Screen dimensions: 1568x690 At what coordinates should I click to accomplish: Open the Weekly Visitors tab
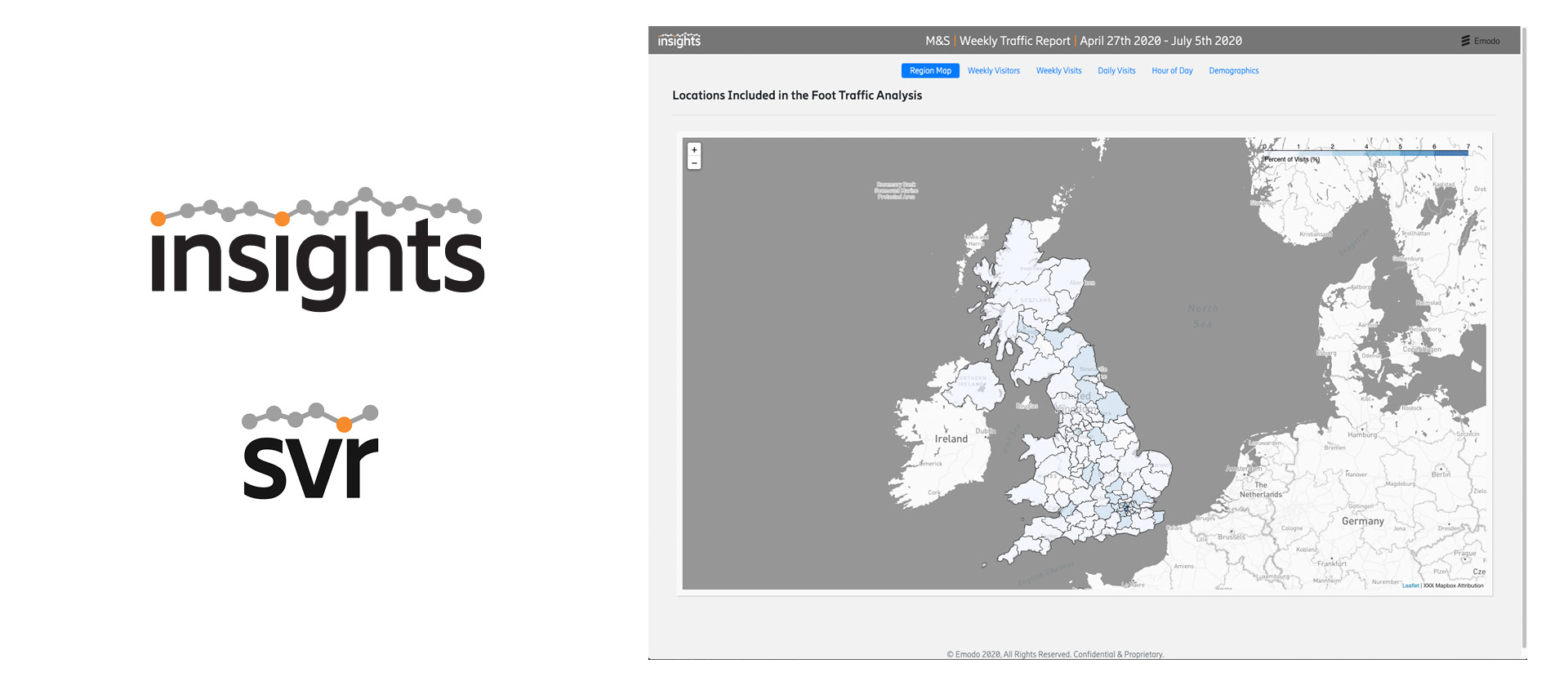coord(993,71)
